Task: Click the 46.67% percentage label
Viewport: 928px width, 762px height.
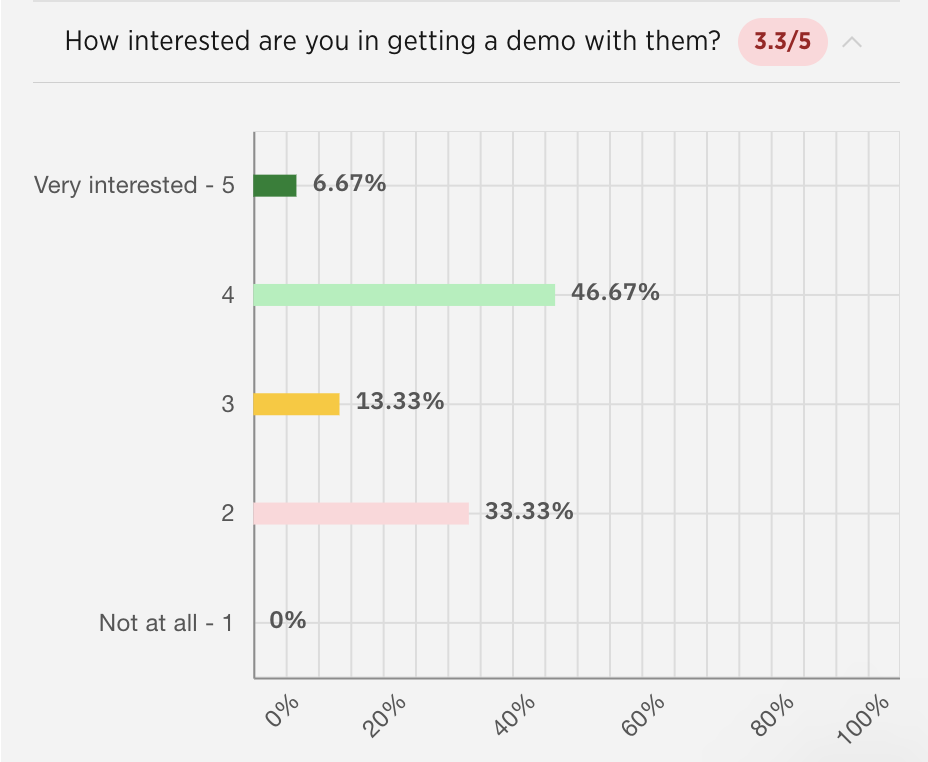Action: [x=615, y=292]
